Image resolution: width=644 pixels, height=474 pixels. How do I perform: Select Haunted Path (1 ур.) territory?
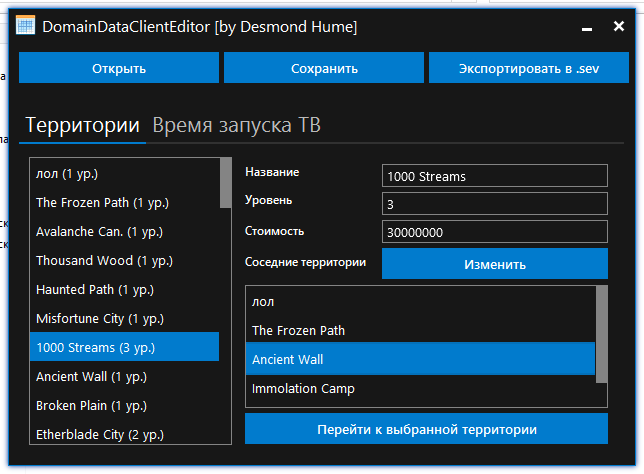[x=125, y=290]
